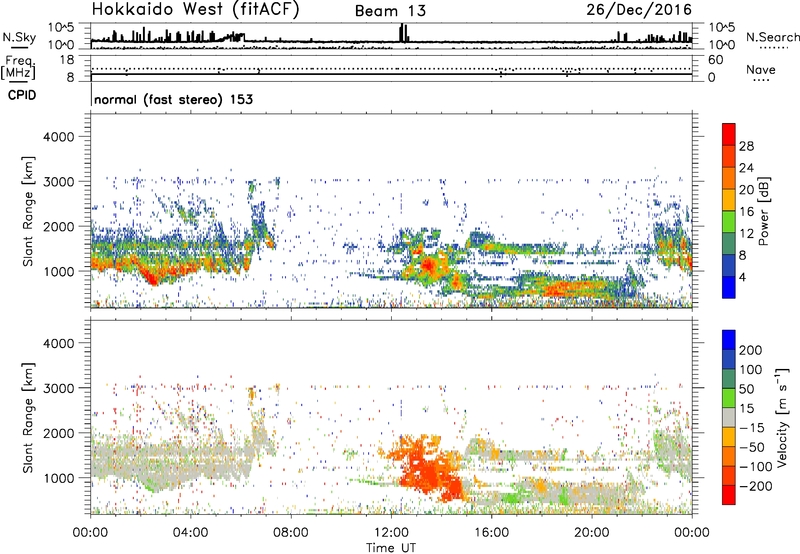Click the '04:00' time axis label
The height and width of the screenshot is (554, 800).
(x=190, y=533)
